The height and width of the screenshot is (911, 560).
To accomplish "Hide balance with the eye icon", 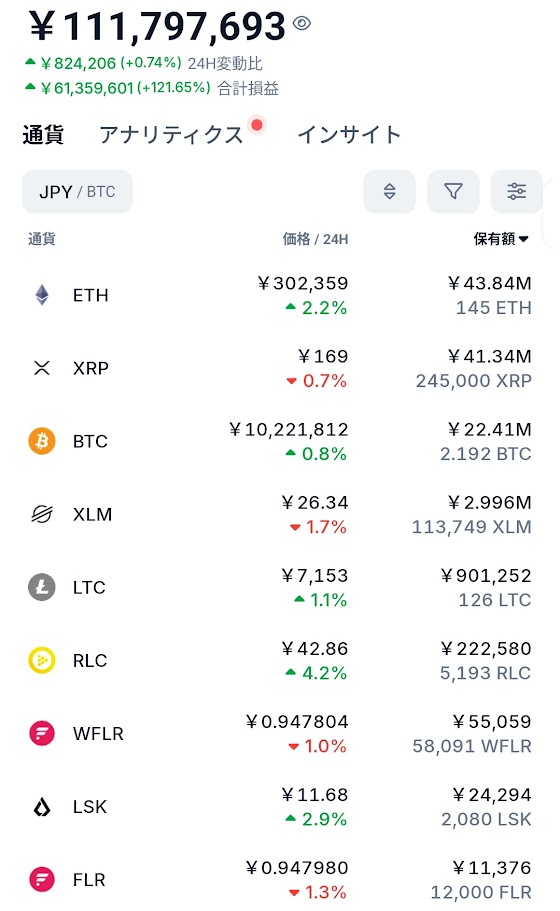I will pos(301,23).
